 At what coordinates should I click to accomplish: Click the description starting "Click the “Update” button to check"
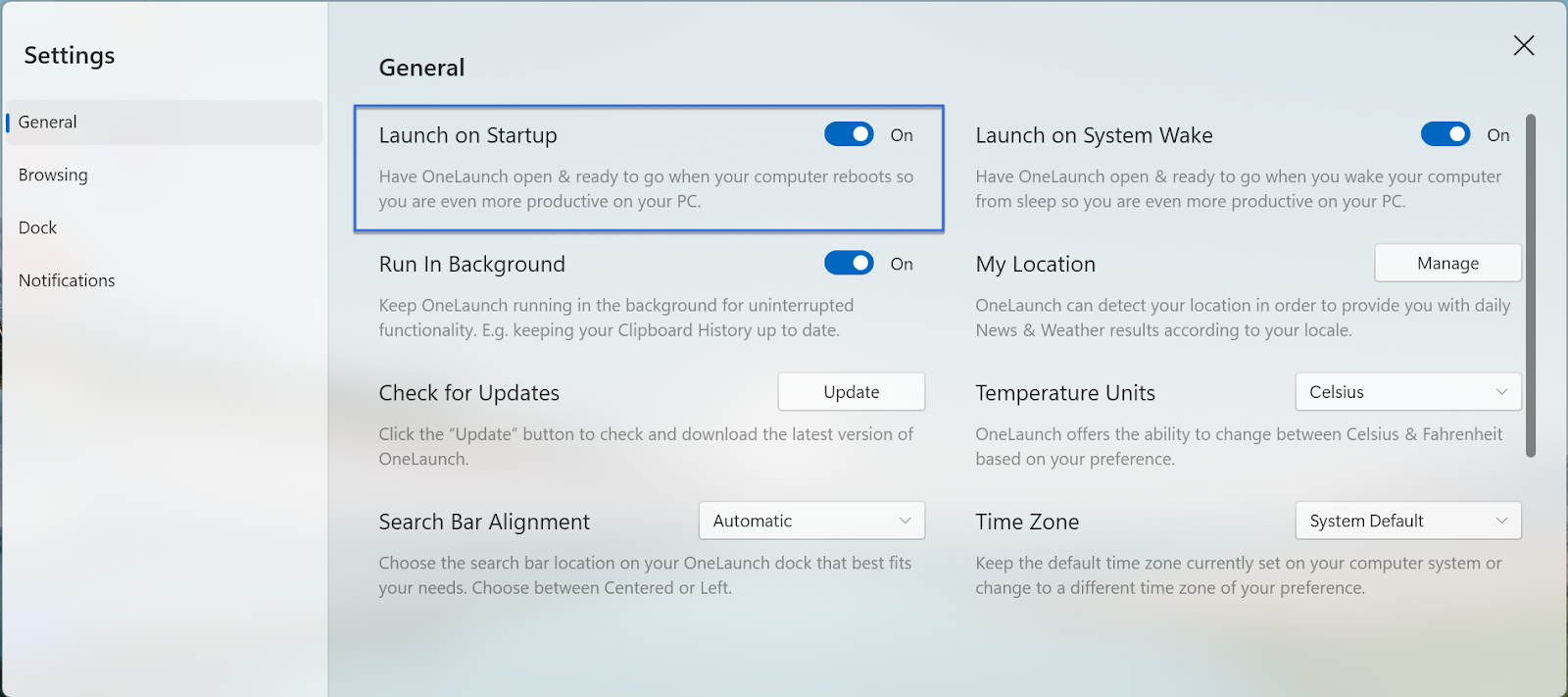tap(646, 446)
